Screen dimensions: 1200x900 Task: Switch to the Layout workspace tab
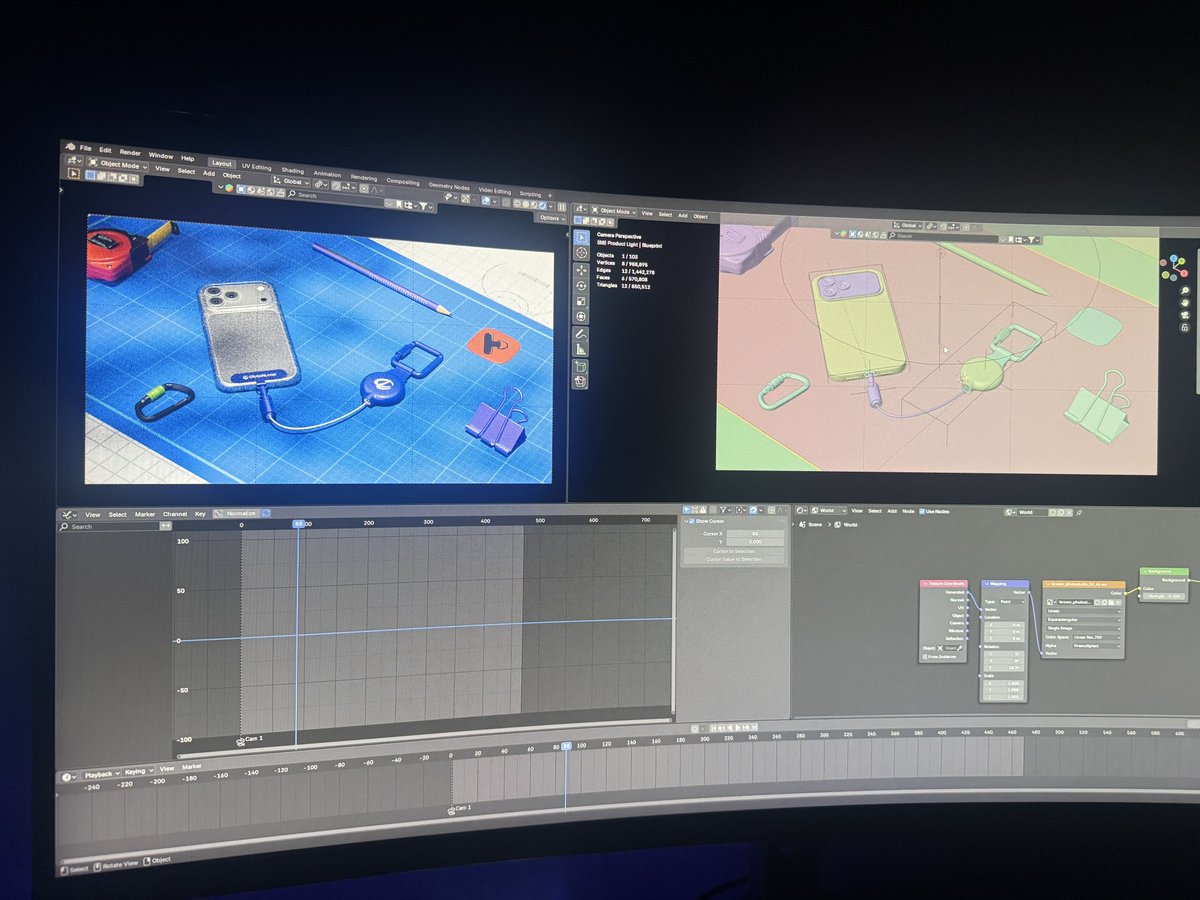pos(222,163)
